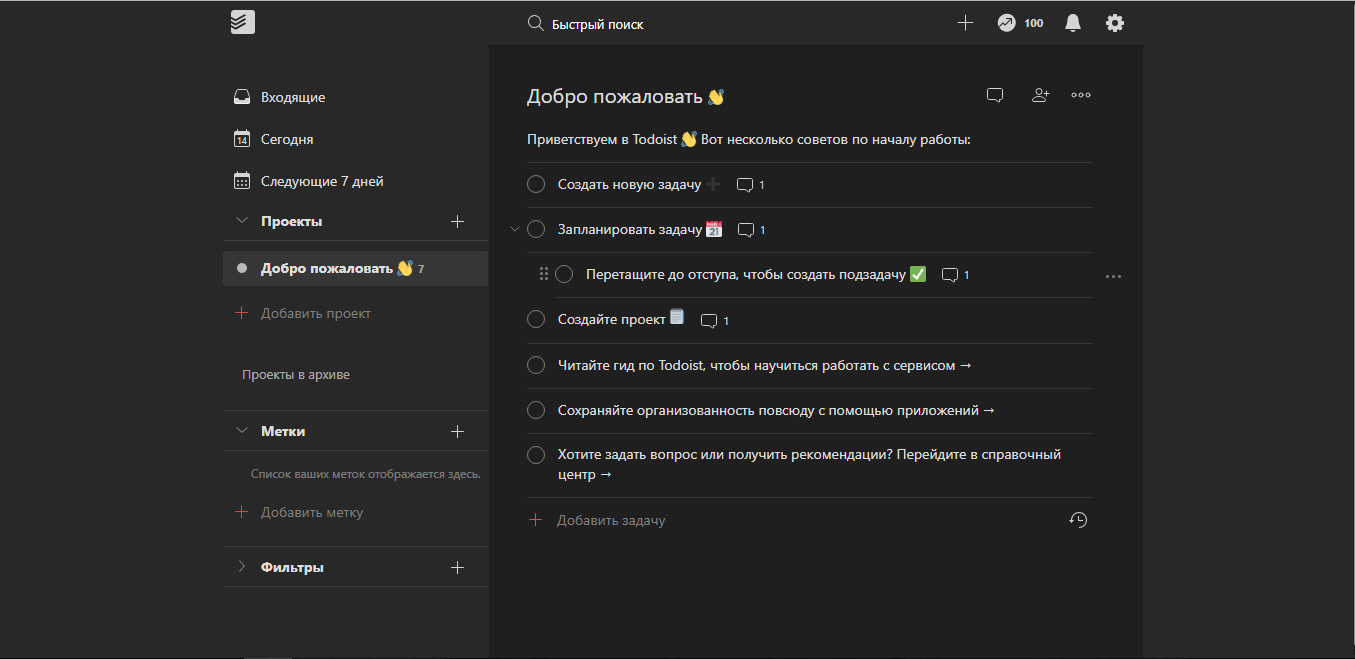Open "Входящие" inbox in sidebar
The image size is (1355, 659).
(292, 97)
